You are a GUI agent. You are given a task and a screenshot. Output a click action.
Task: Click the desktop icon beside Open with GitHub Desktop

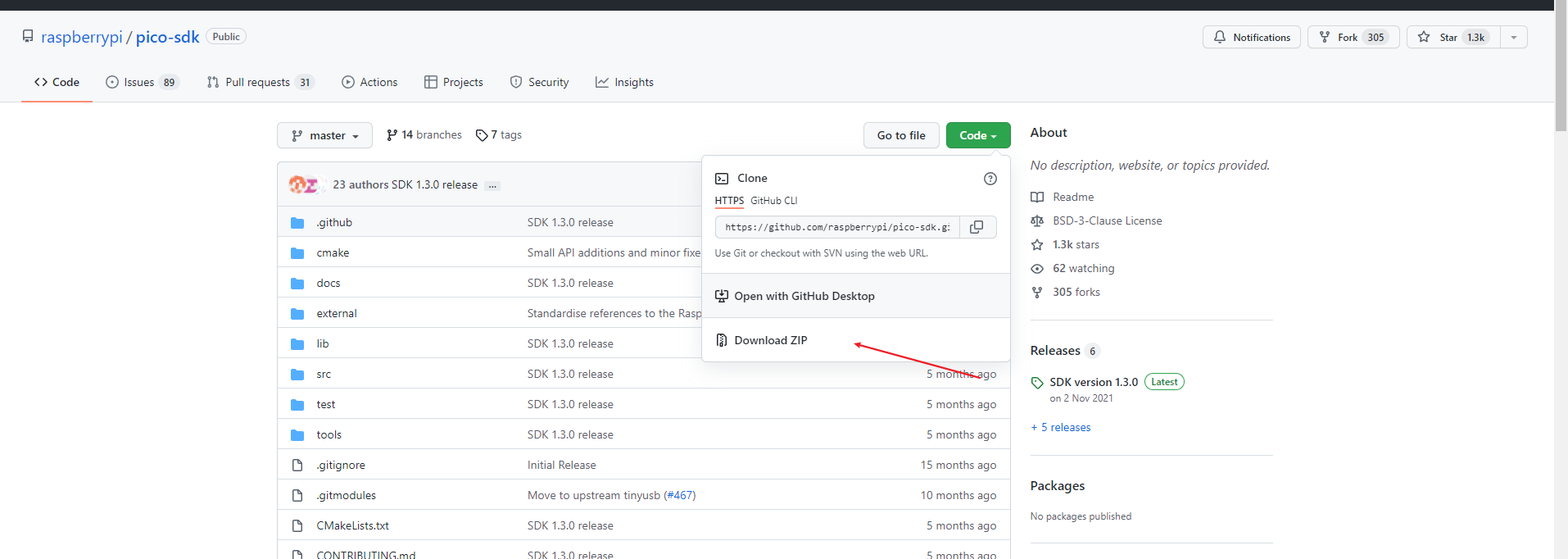(722, 296)
